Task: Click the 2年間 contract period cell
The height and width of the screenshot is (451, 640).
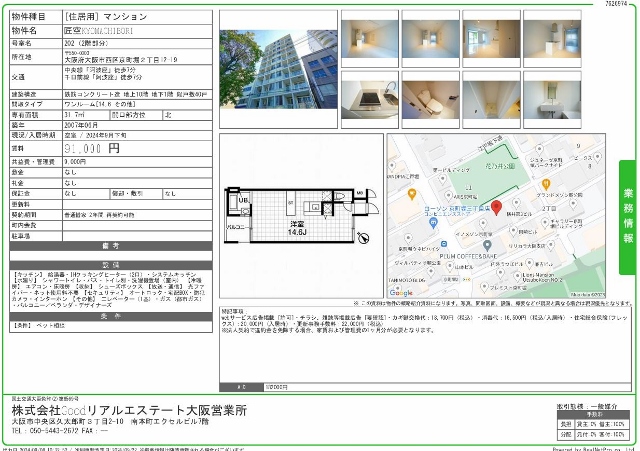Action: (137, 215)
